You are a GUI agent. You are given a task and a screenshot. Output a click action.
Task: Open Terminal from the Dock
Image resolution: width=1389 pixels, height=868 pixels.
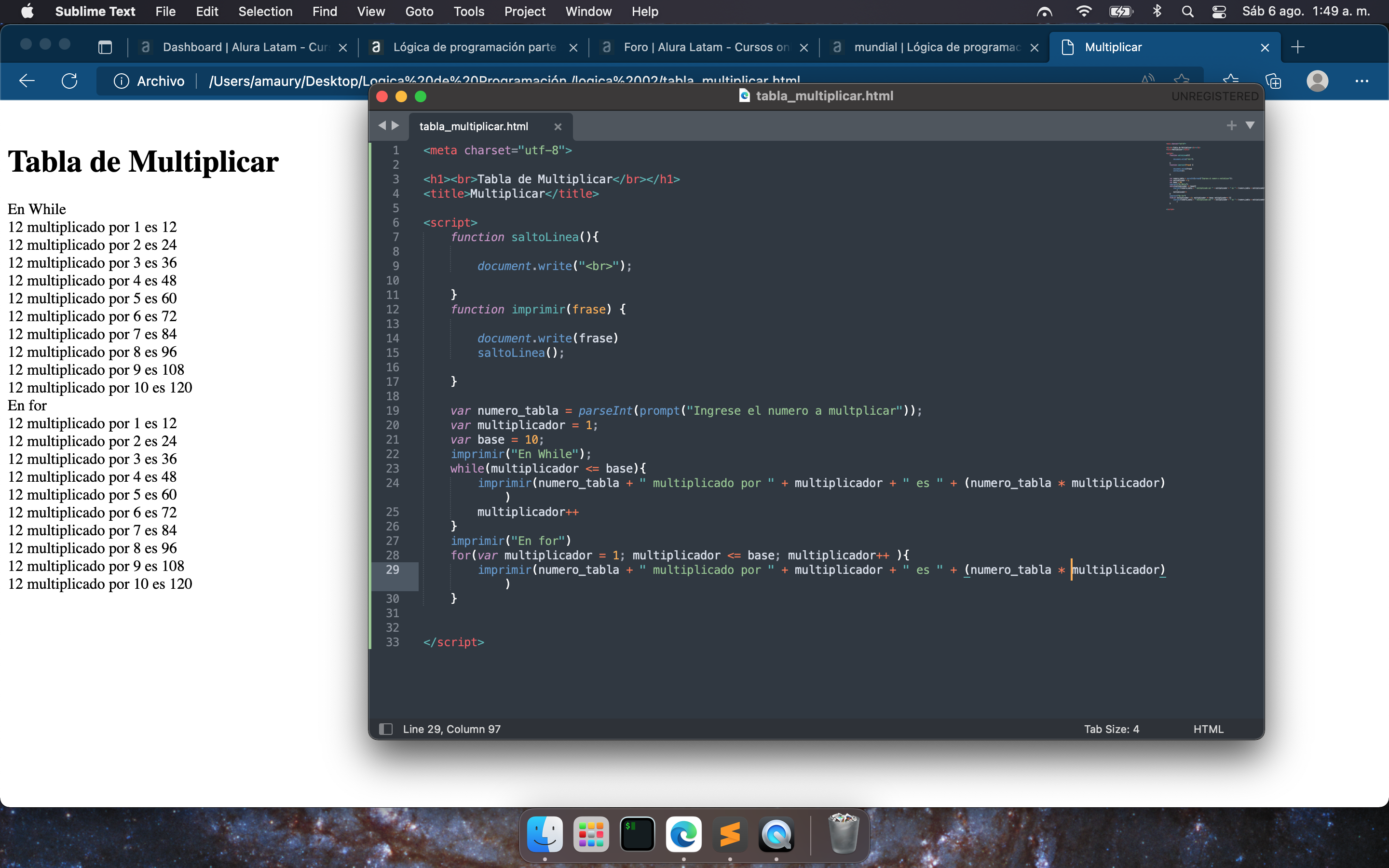click(x=637, y=834)
